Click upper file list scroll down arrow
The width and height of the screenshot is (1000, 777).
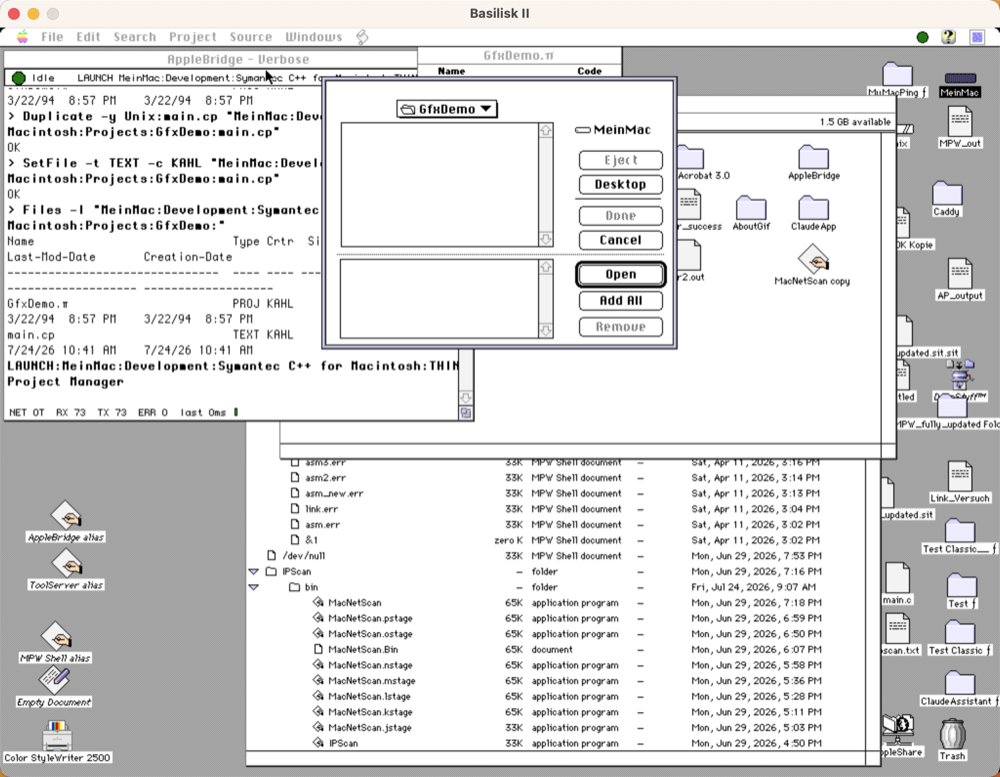pos(546,239)
